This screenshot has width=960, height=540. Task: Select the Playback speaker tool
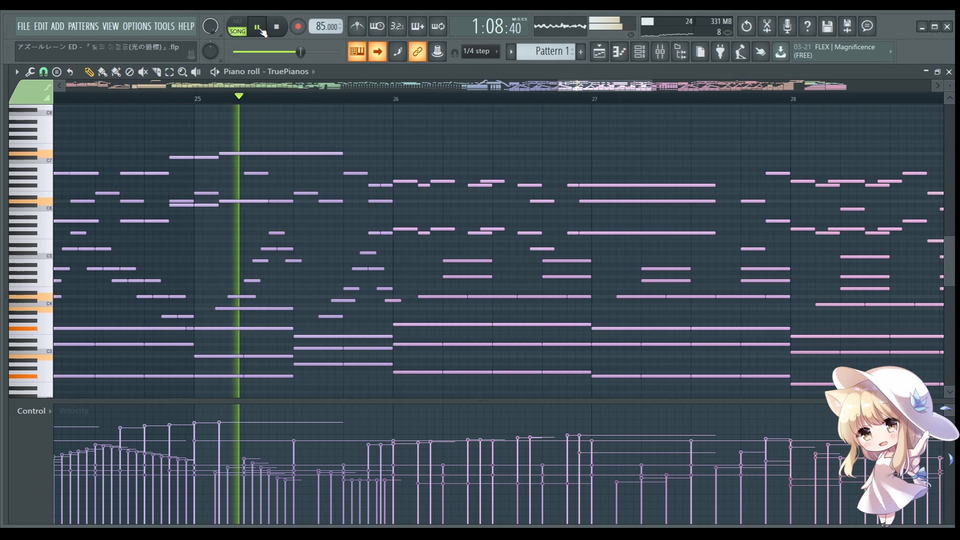(x=196, y=72)
